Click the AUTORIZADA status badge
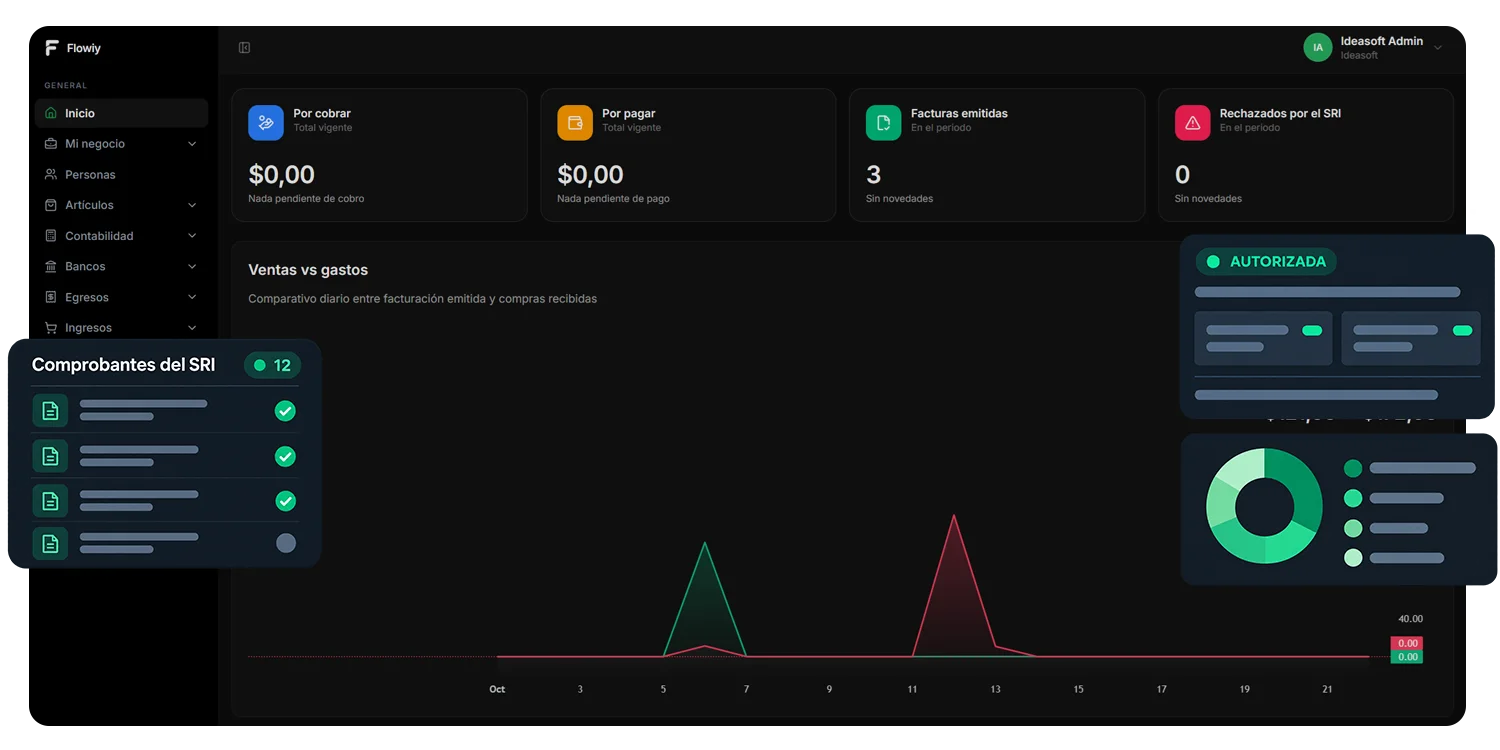 [x=1266, y=262]
